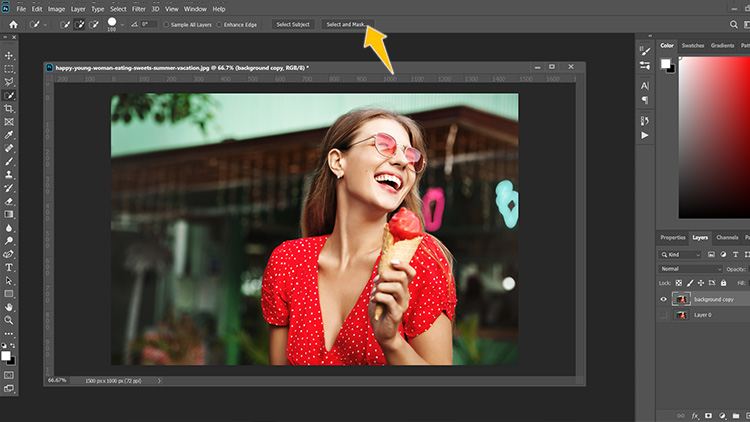The image size is (750, 422).
Task: Toggle lock image pixels brush icon
Action: click(690, 283)
